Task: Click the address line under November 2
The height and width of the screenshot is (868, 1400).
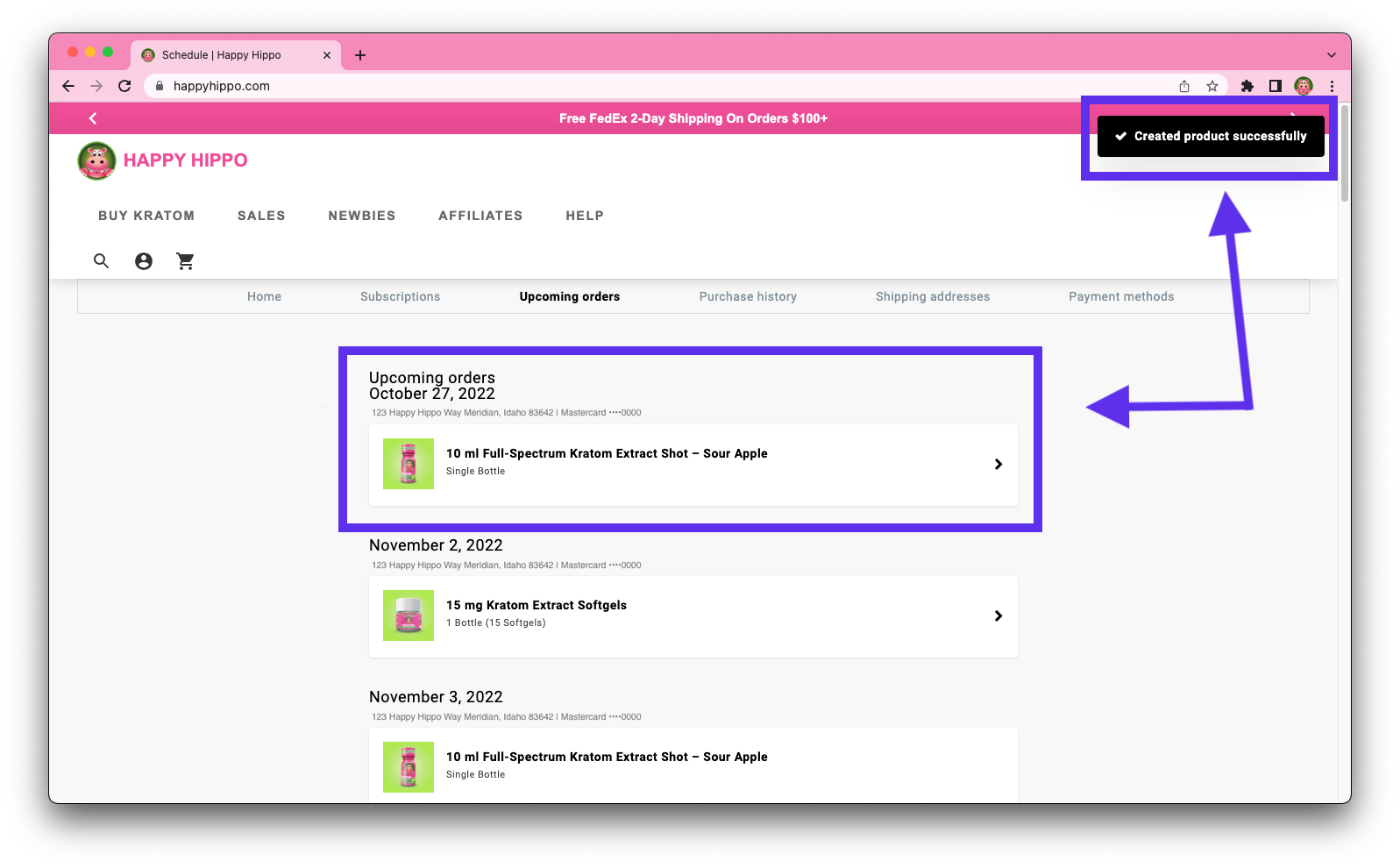Action: pyautogui.click(x=507, y=566)
